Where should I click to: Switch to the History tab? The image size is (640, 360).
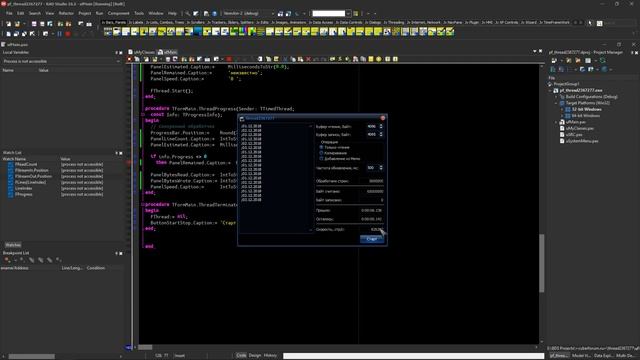270,356
